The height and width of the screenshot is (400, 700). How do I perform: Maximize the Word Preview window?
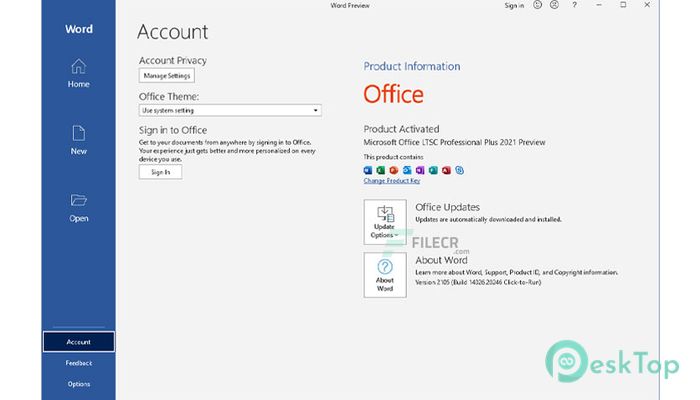point(623,5)
